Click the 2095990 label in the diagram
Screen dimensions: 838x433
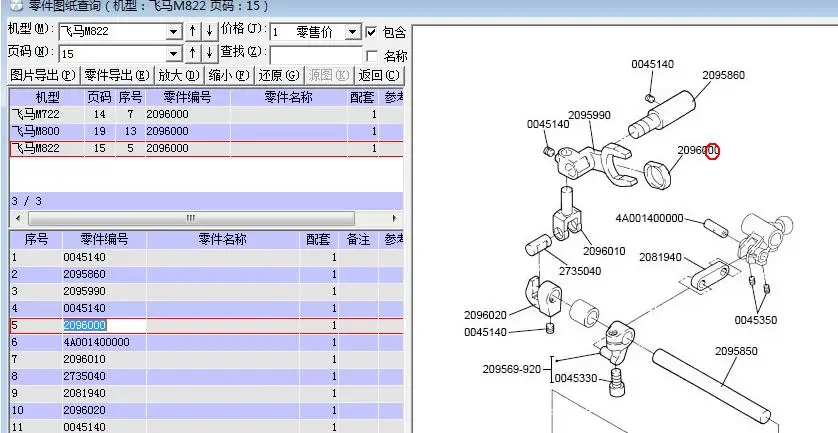[x=589, y=115]
